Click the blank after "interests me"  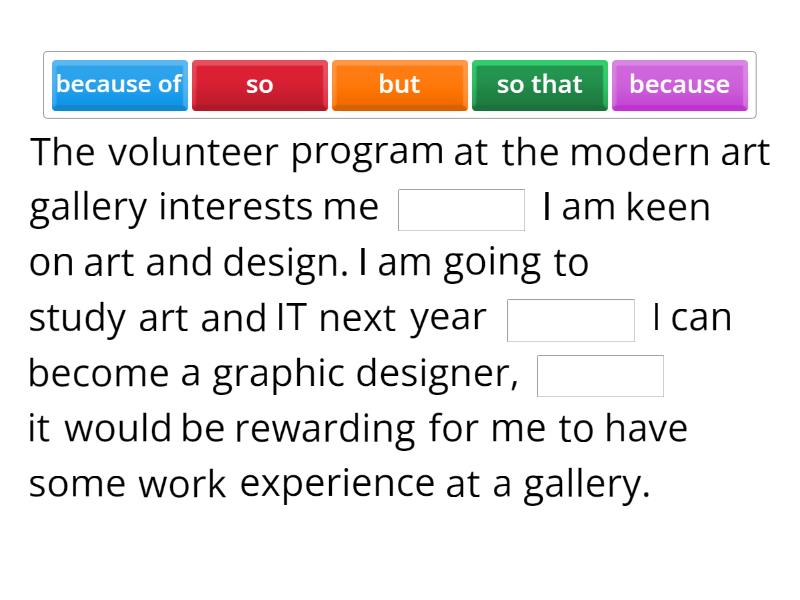pyautogui.click(x=461, y=210)
